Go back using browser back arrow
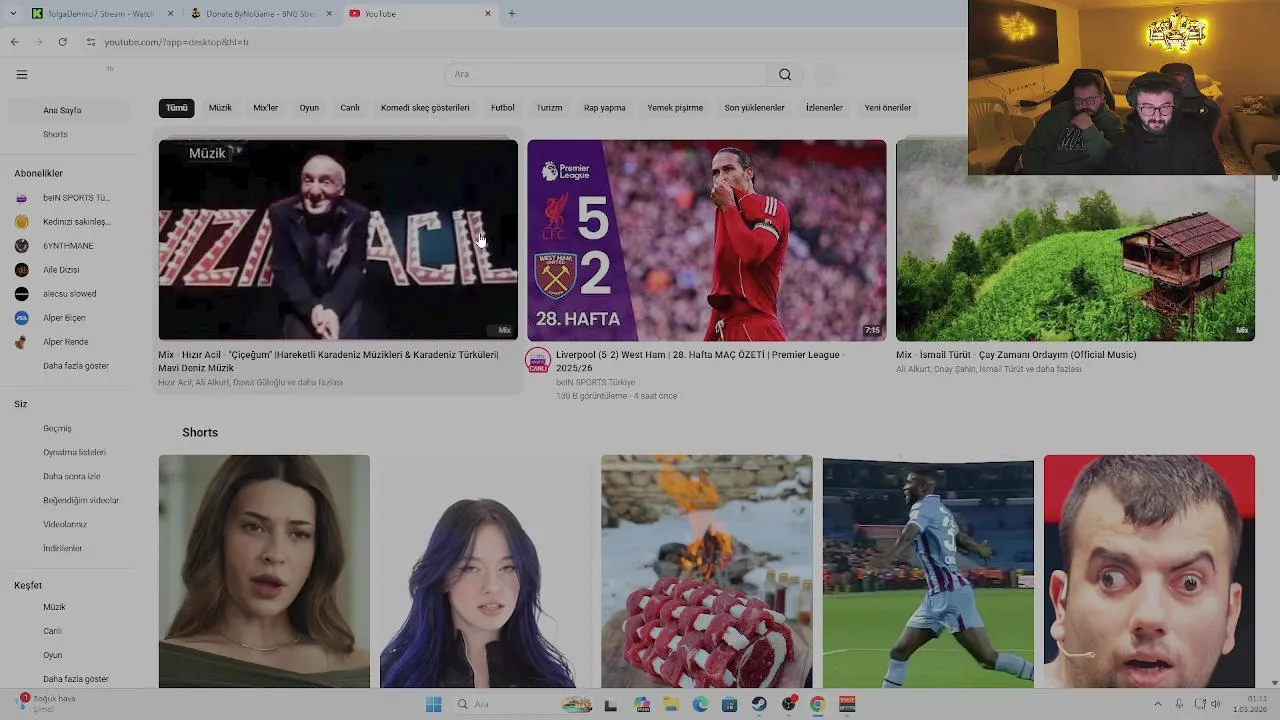Image resolution: width=1280 pixels, height=720 pixels. tap(14, 42)
